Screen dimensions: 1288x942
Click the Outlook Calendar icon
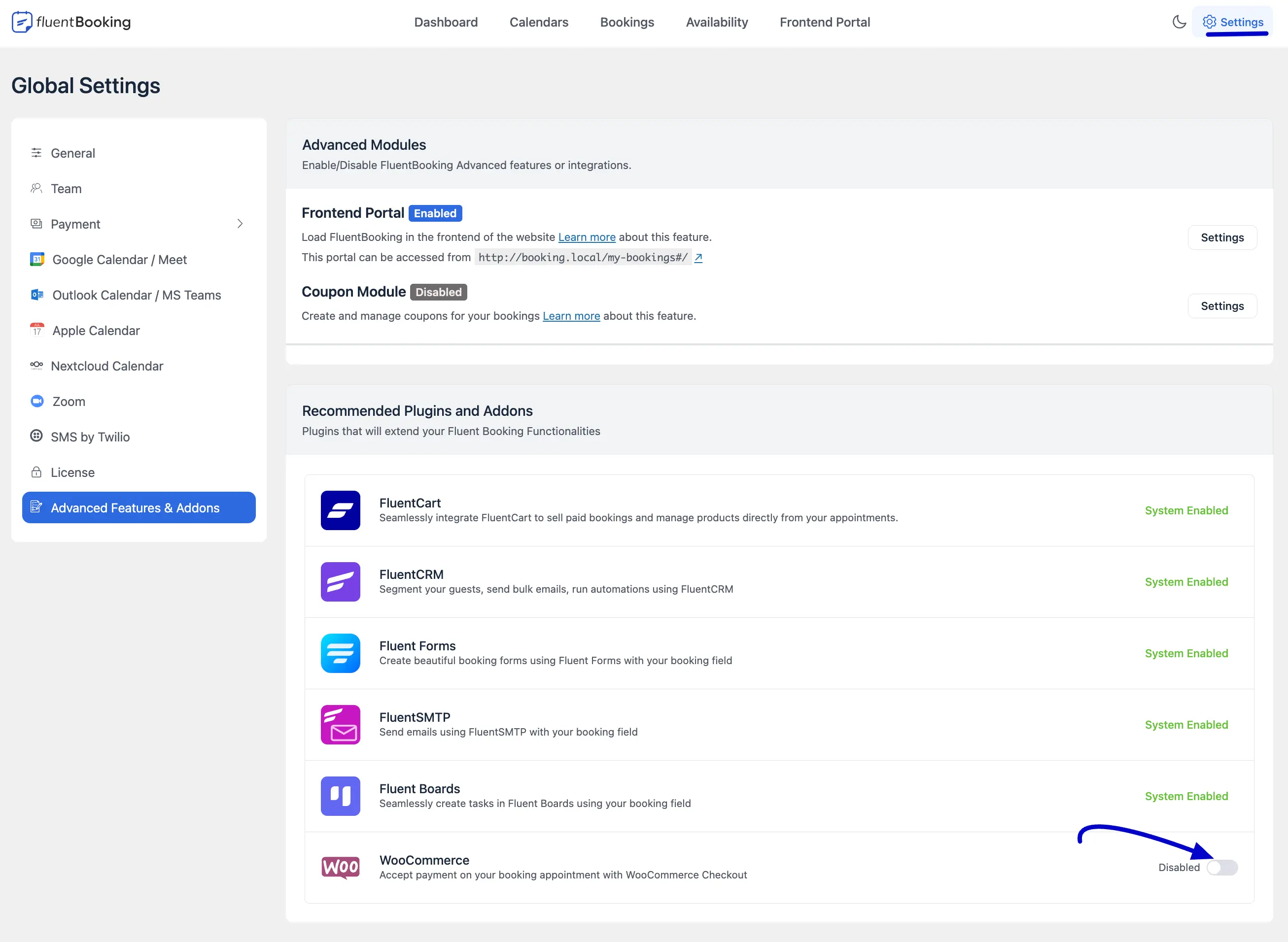[x=37, y=295]
